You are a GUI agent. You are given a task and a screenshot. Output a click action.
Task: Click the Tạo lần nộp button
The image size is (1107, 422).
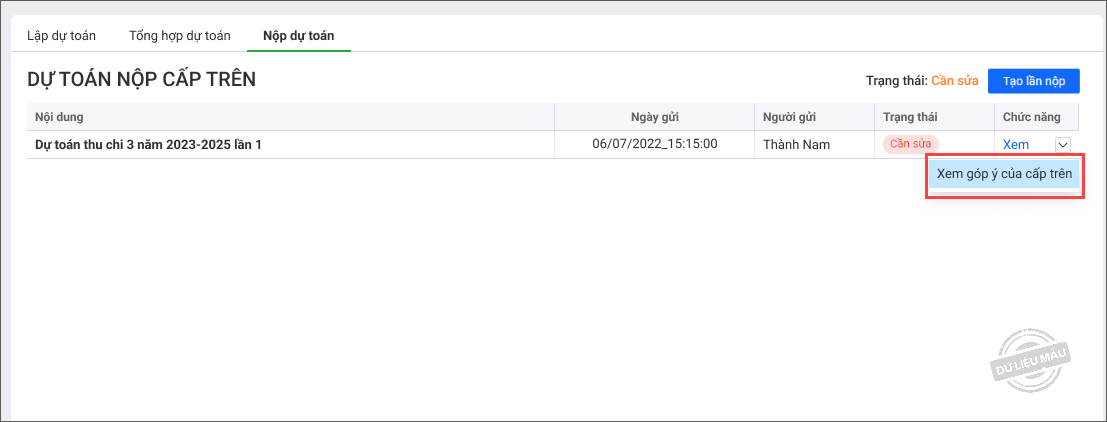click(1033, 81)
